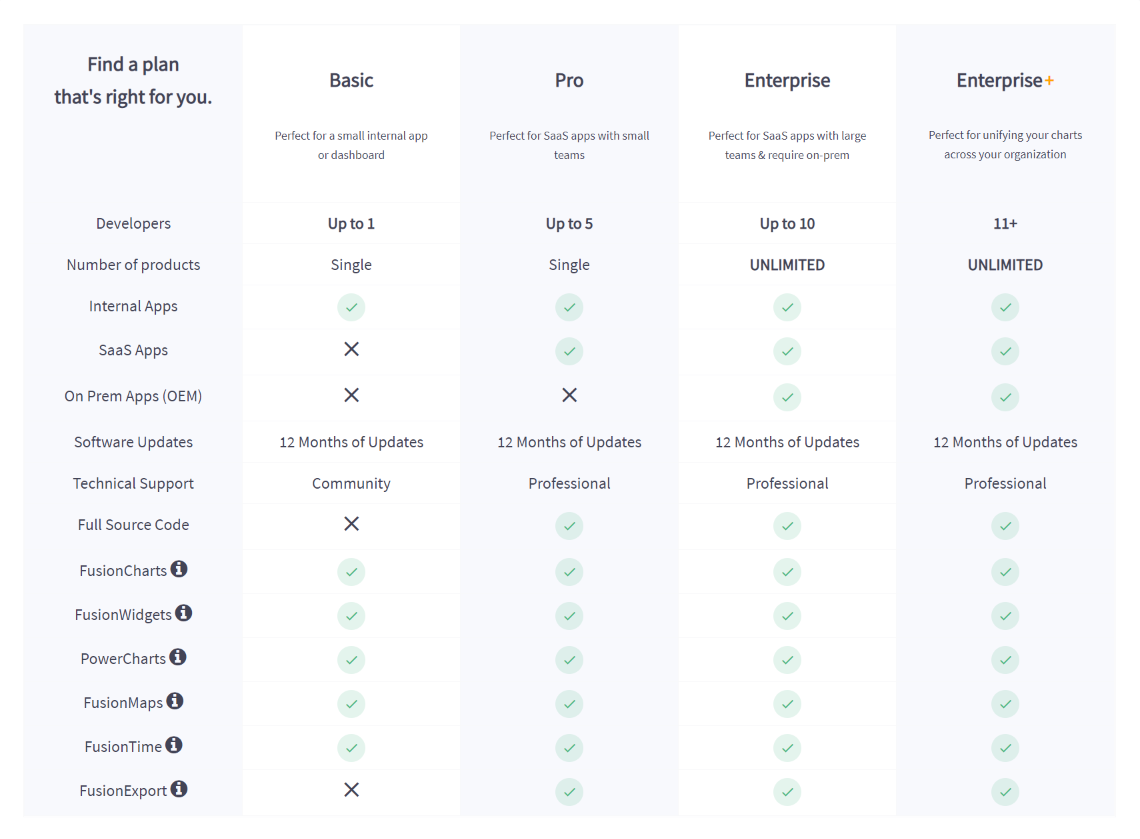Viewport: 1140px width, 839px height.
Task: Select the Enterprise plan column heading
Action: (787, 81)
